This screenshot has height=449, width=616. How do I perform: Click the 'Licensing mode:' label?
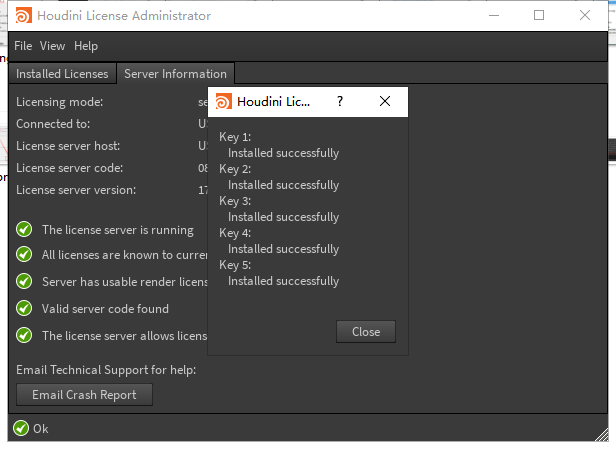coord(59,102)
